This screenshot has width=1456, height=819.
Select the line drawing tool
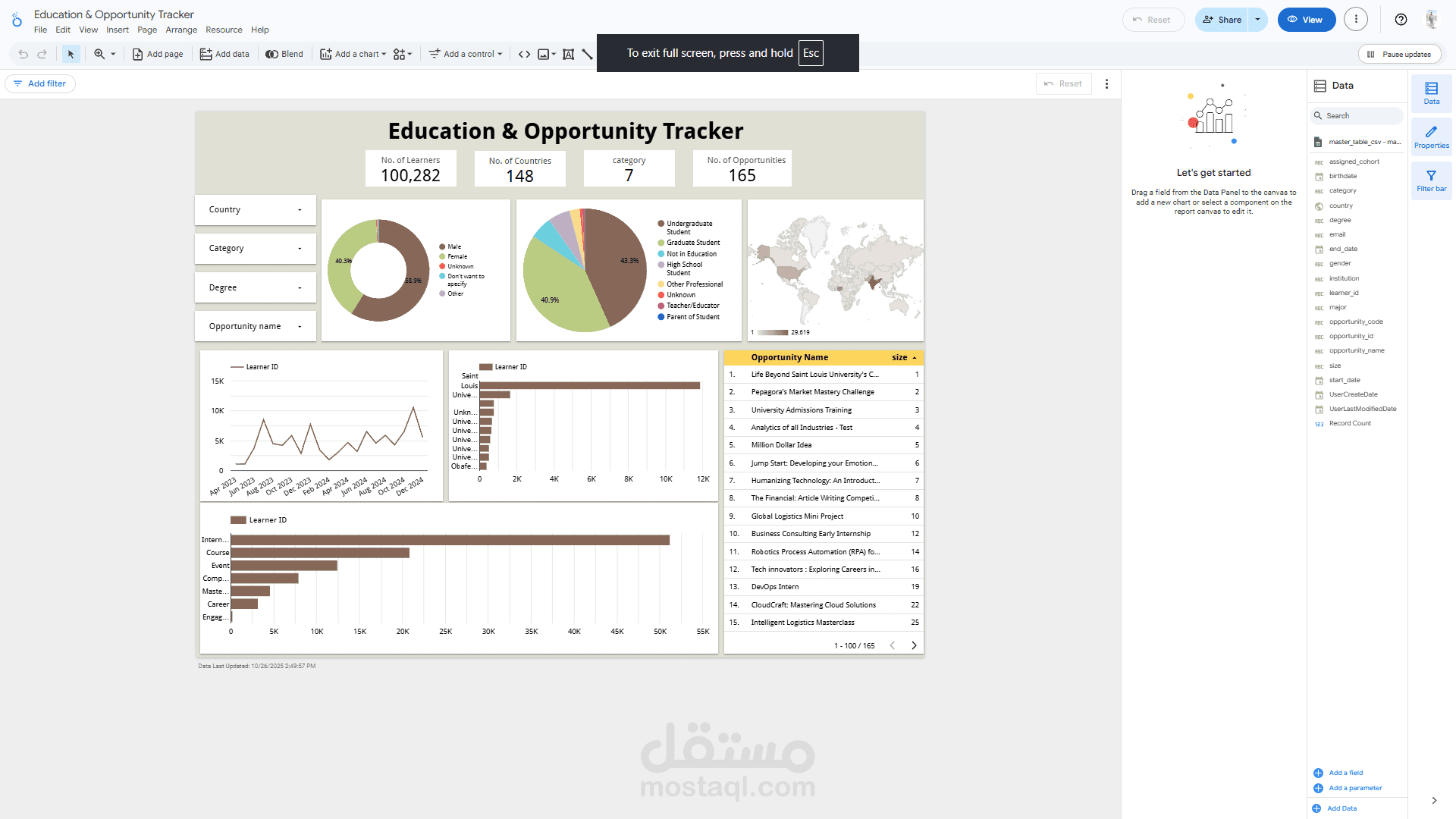[588, 54]
